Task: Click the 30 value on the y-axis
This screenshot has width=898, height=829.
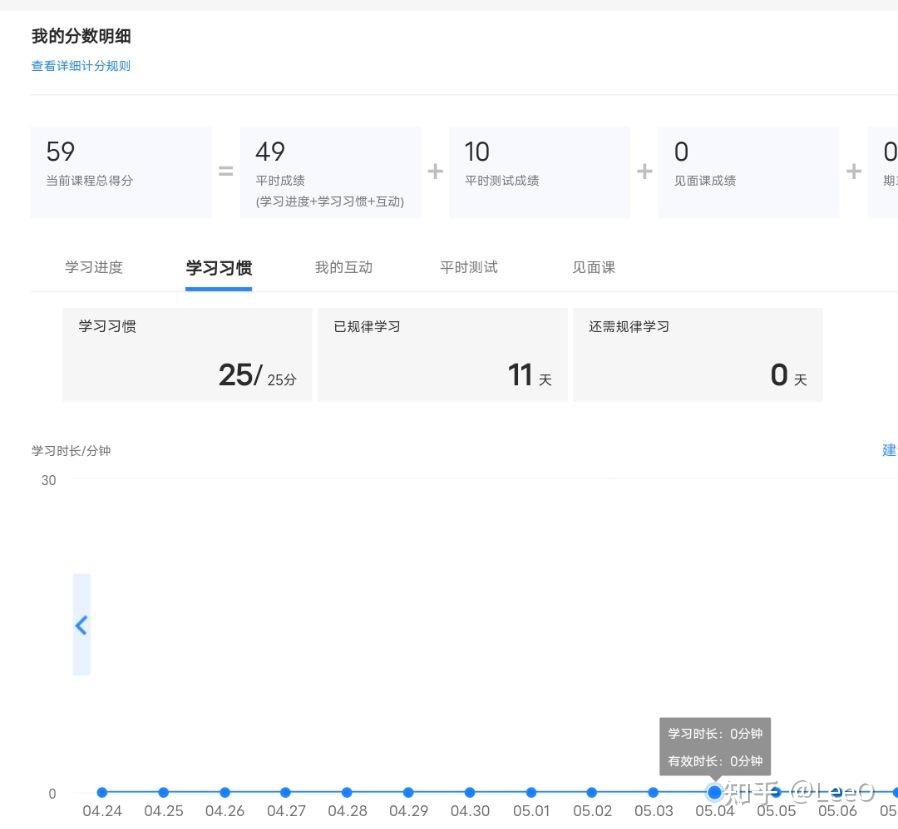Action: pos(49,480)
